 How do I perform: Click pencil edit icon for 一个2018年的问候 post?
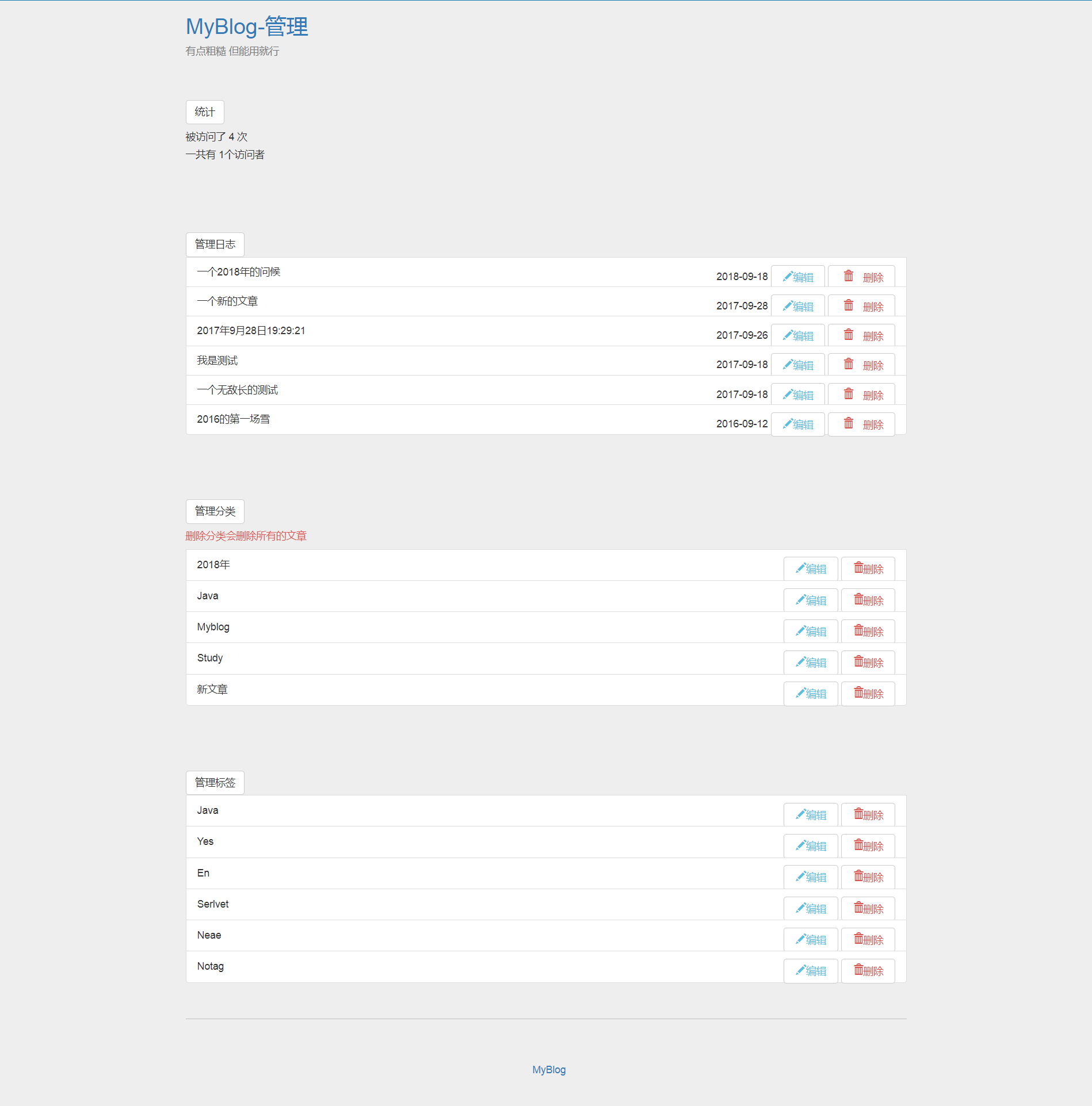coord(787,277)
